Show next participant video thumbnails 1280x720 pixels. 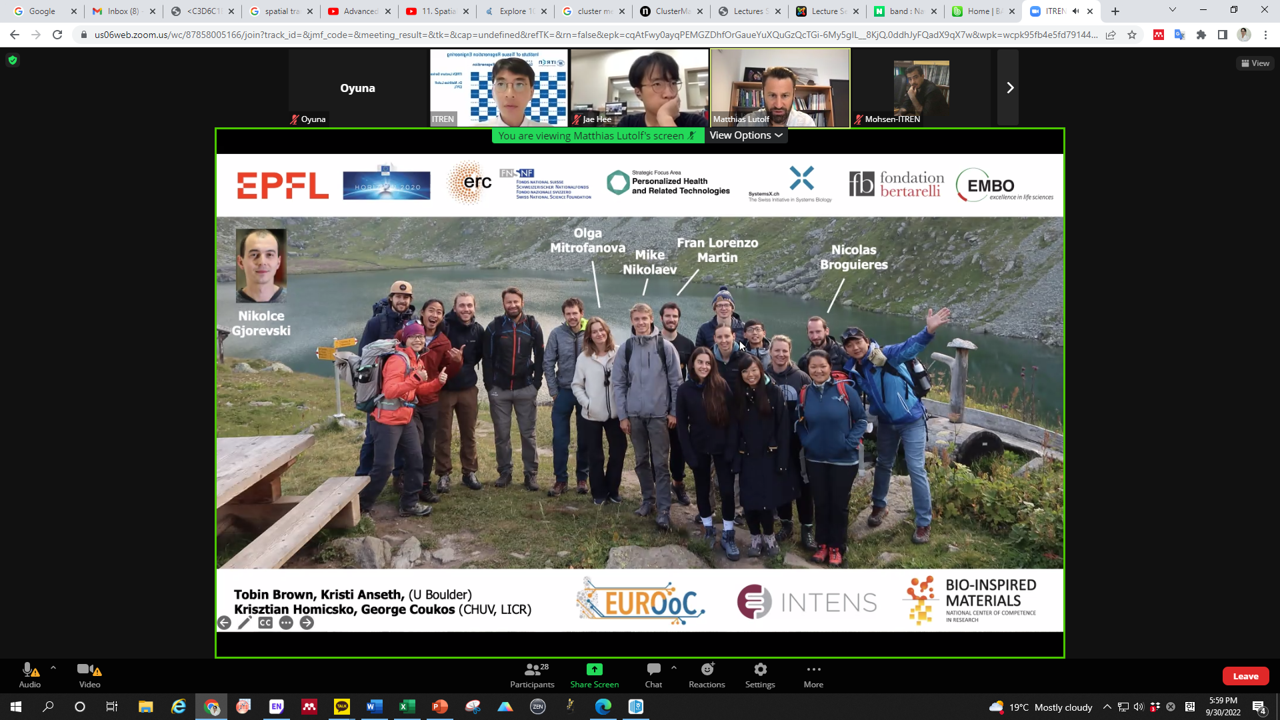pos(1009,88)
